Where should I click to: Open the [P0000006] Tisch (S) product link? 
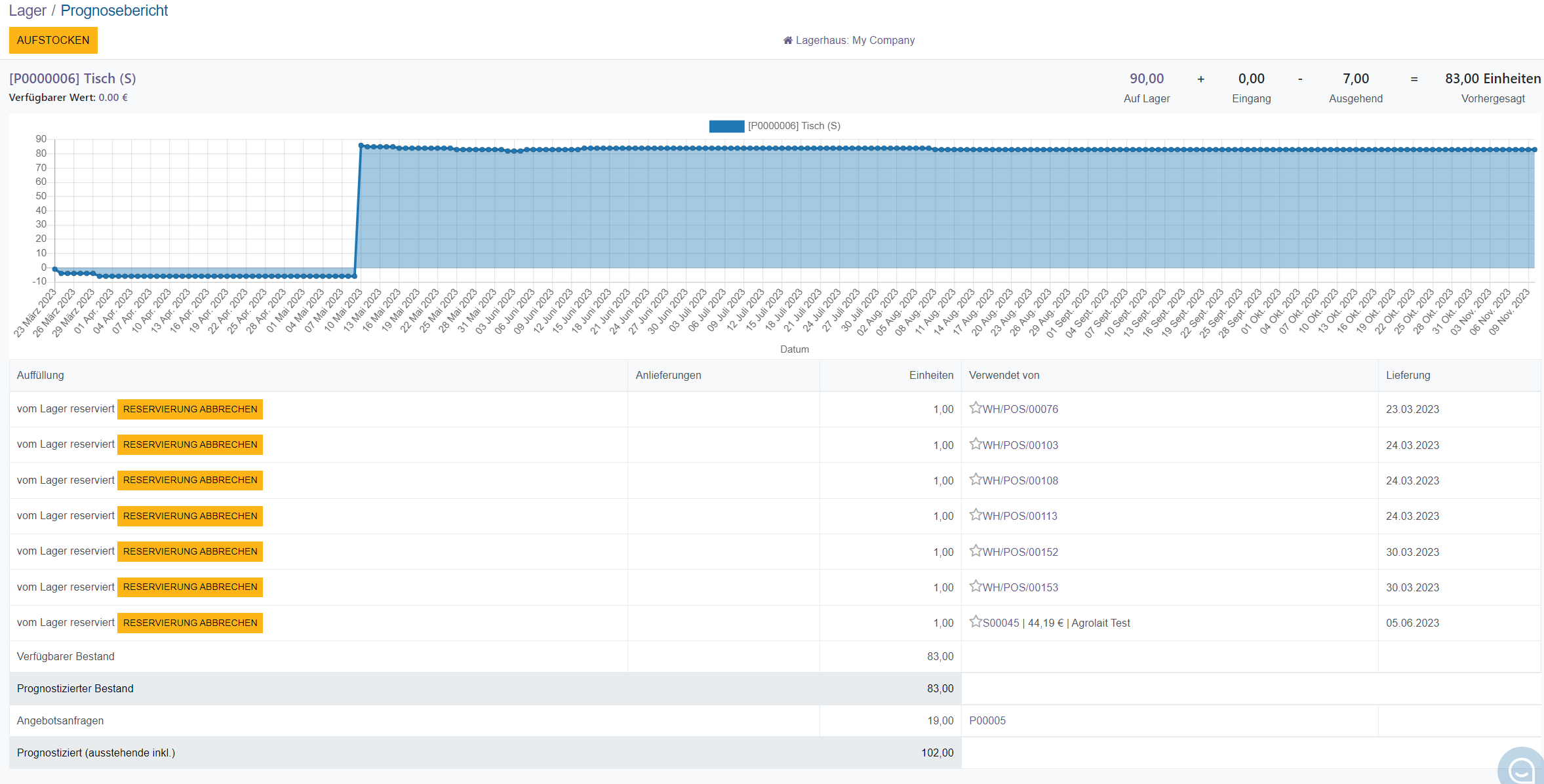pyautogui.click(x=73, y=79)
